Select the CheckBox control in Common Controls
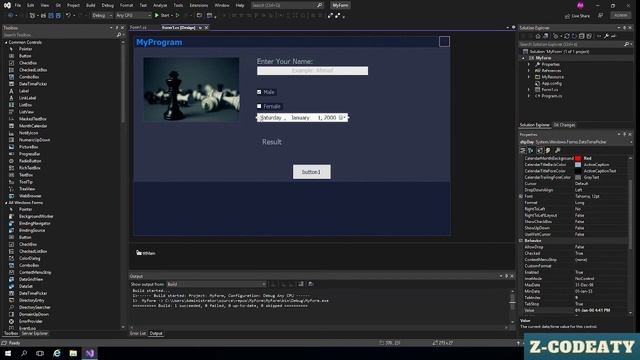Screen dimensions: 640x360 pyautogui.click(x=28, y=63)
